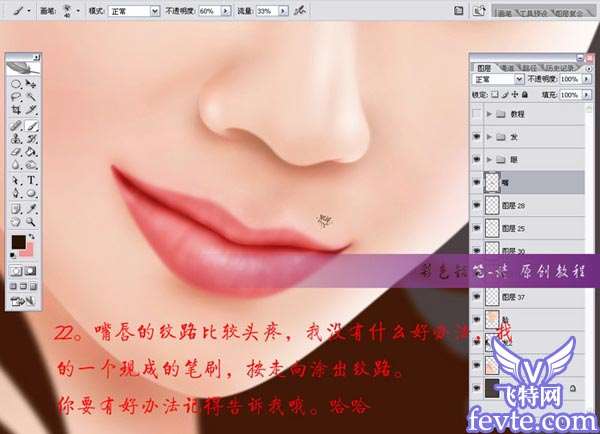Toggle lock all for layer
Image resolution: width=600 pixels, height=434 pixels.
525,94
